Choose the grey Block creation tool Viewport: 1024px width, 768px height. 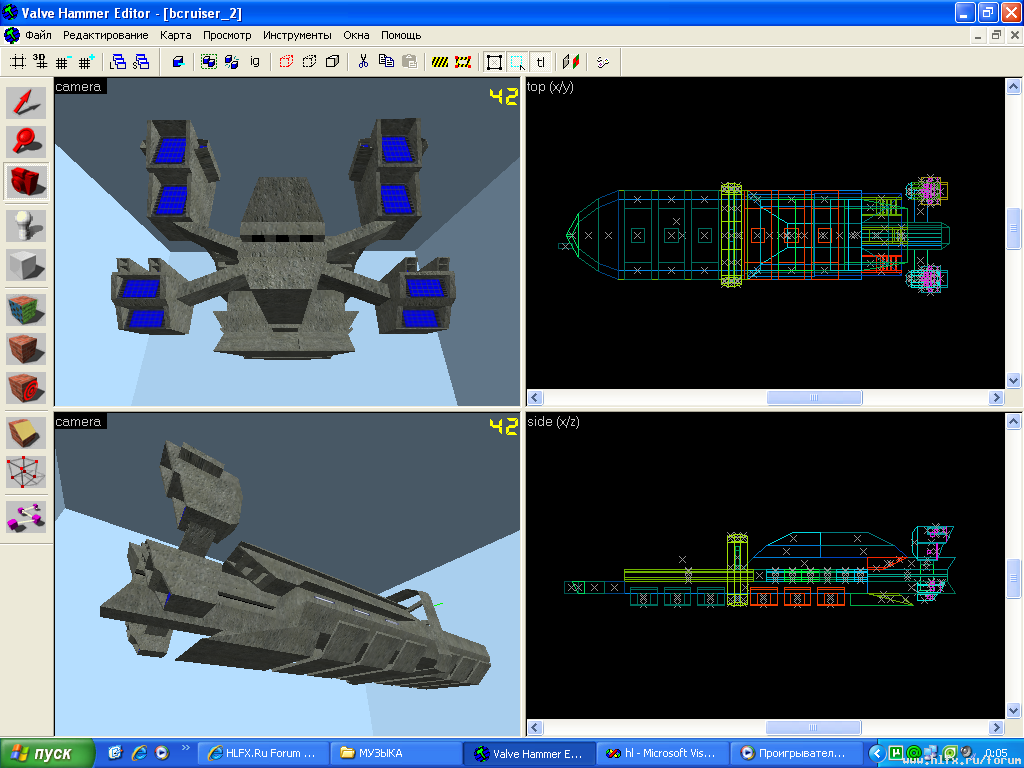coord(26,266)
